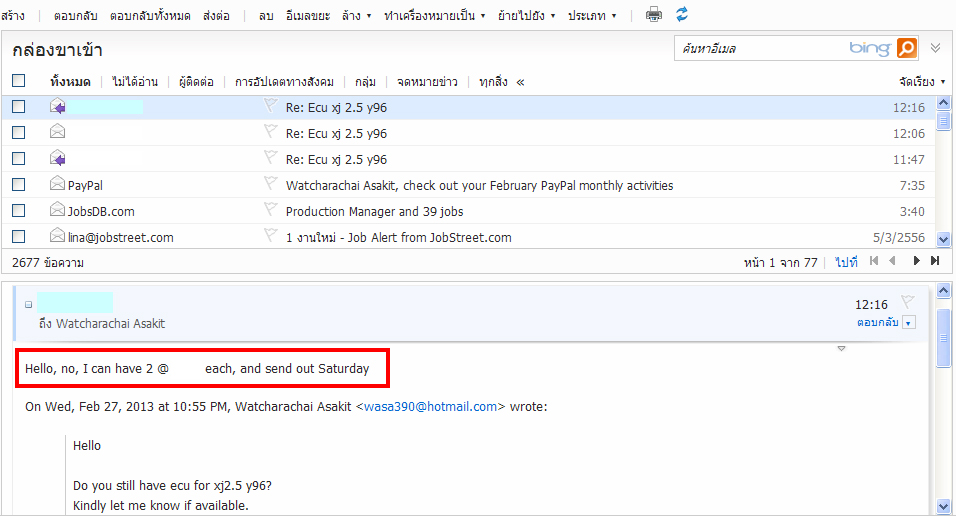Click the wasa390@hotmail.com email link
The width and height of the screenshot is (971, 516).
coord(430,407)
